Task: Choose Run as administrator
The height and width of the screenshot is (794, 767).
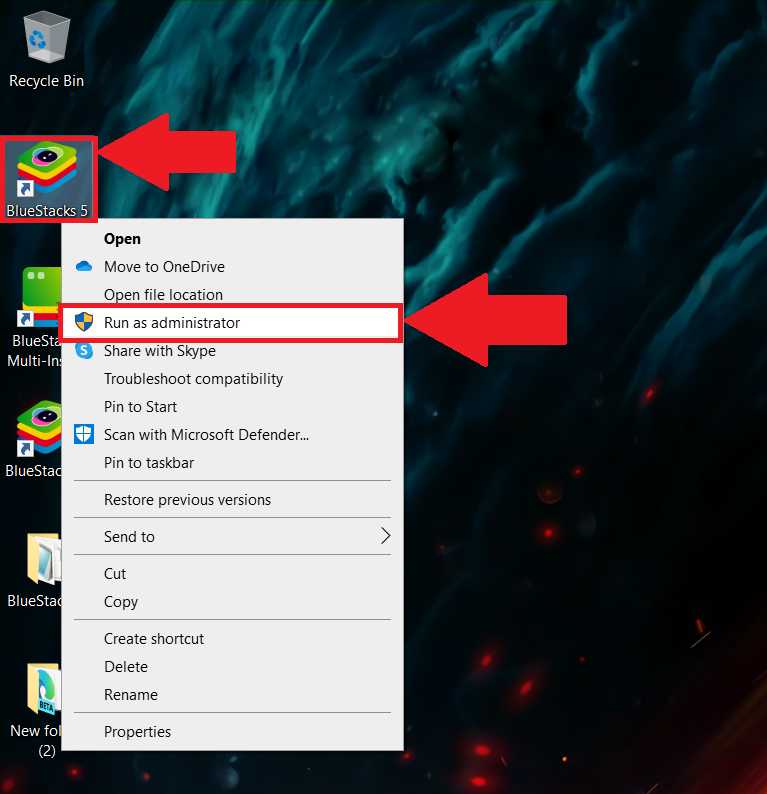Action: pyautogui.click(x=231, y=323)
